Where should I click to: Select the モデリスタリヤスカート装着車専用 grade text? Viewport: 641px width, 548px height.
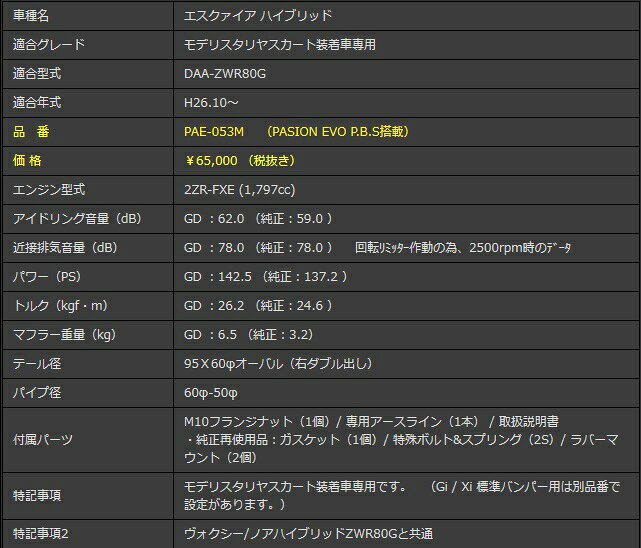point(280,45)
